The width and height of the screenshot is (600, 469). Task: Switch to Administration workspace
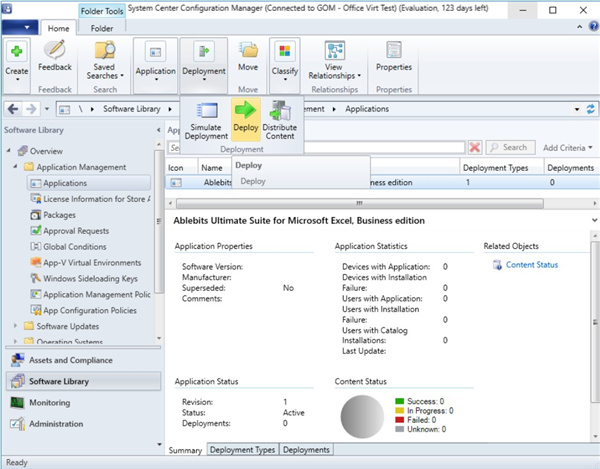pyautogui.click(x=83, y=424)
